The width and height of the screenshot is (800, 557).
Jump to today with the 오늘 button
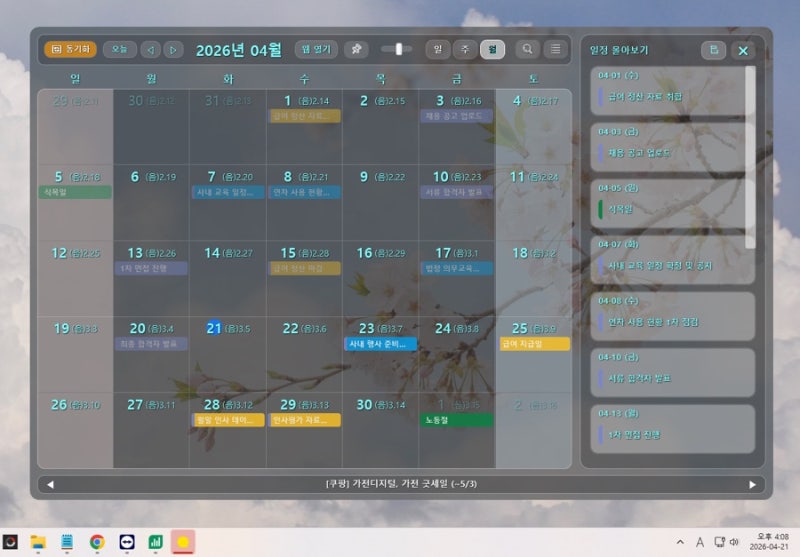pyautogui.click(x=119, y=49)
